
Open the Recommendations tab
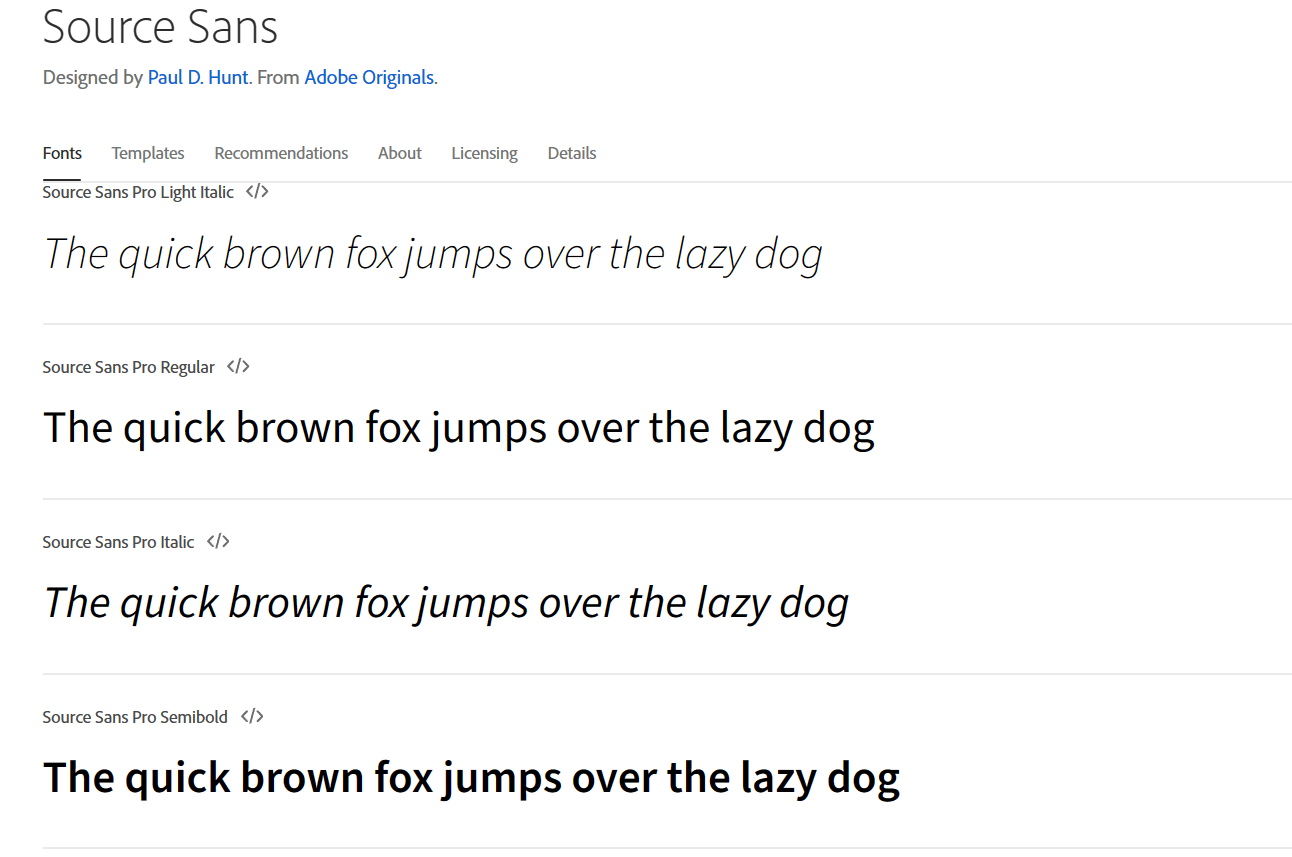pyautogui.click(x=281, y=153)
